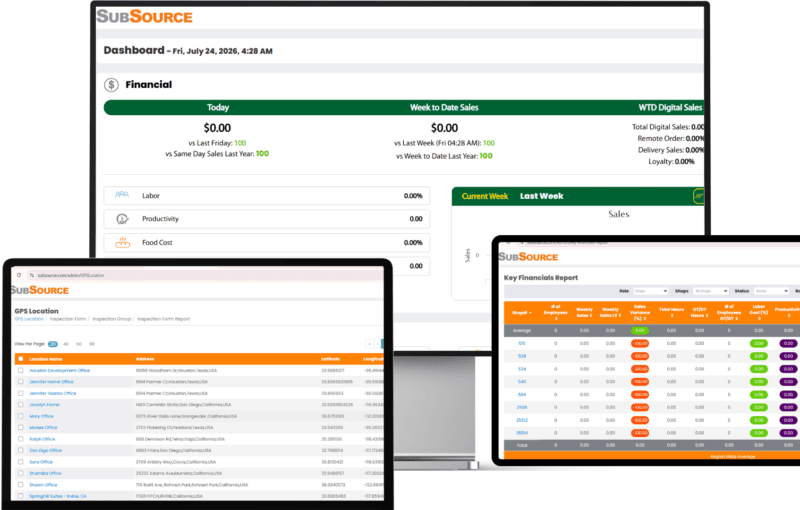Image resolution: width=800 pixels, height=510 pixels.
Task: Select 80 in View Per Page
Action: coord(92,344)
